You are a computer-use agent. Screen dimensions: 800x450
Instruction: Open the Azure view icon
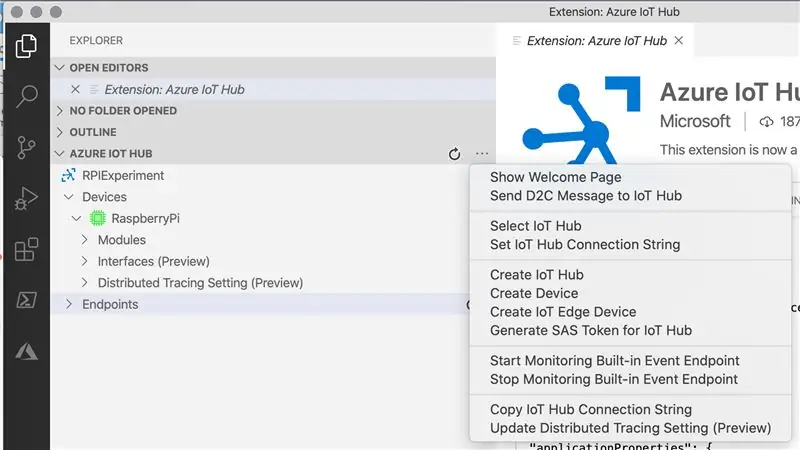[26, 351]
